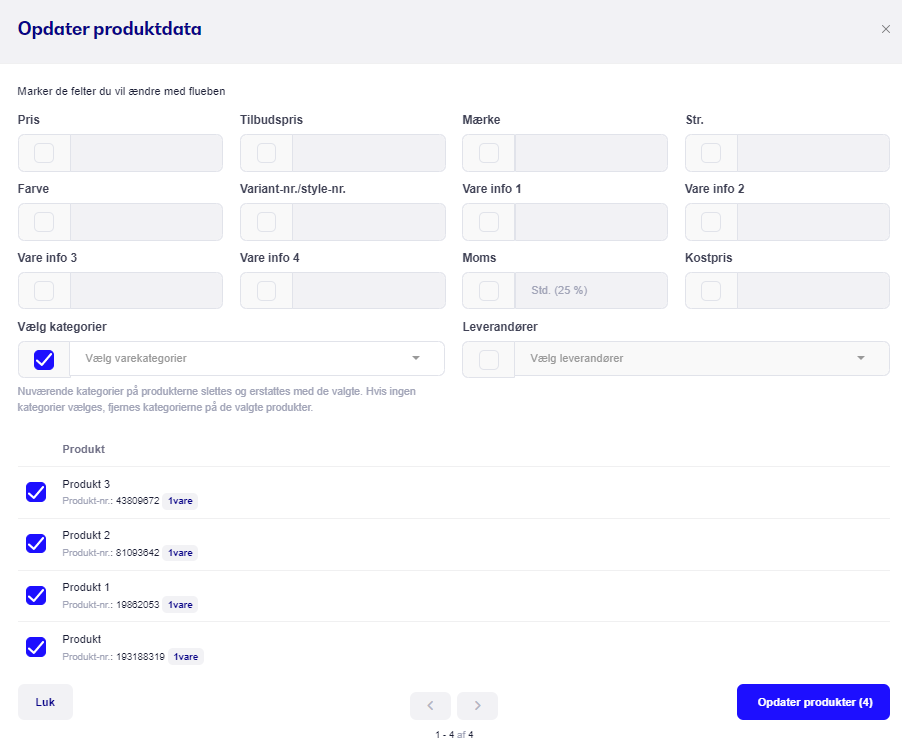
Task: Click the Tilbudspris input field
Action: 369,153
